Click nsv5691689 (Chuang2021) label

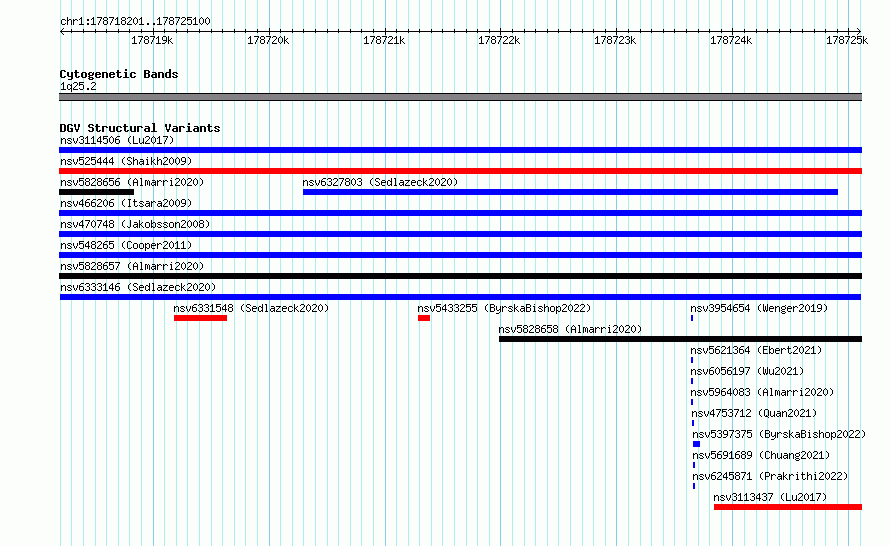point(761,455)
